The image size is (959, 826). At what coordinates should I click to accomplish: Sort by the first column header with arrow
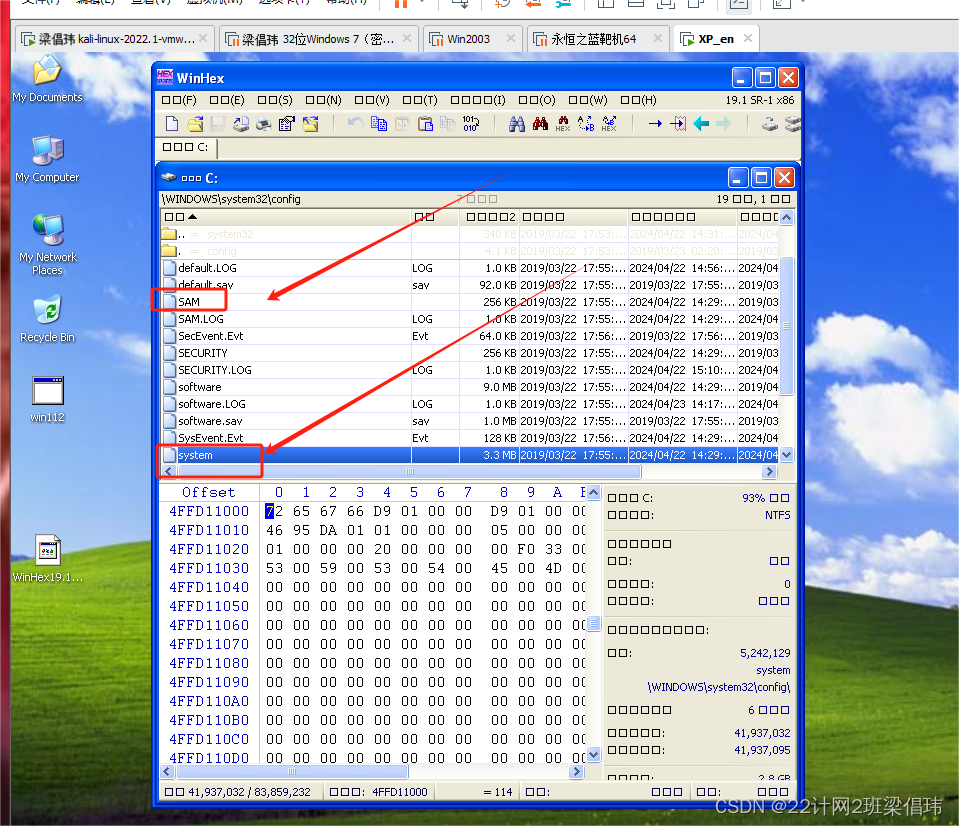[x=285, y=217]
